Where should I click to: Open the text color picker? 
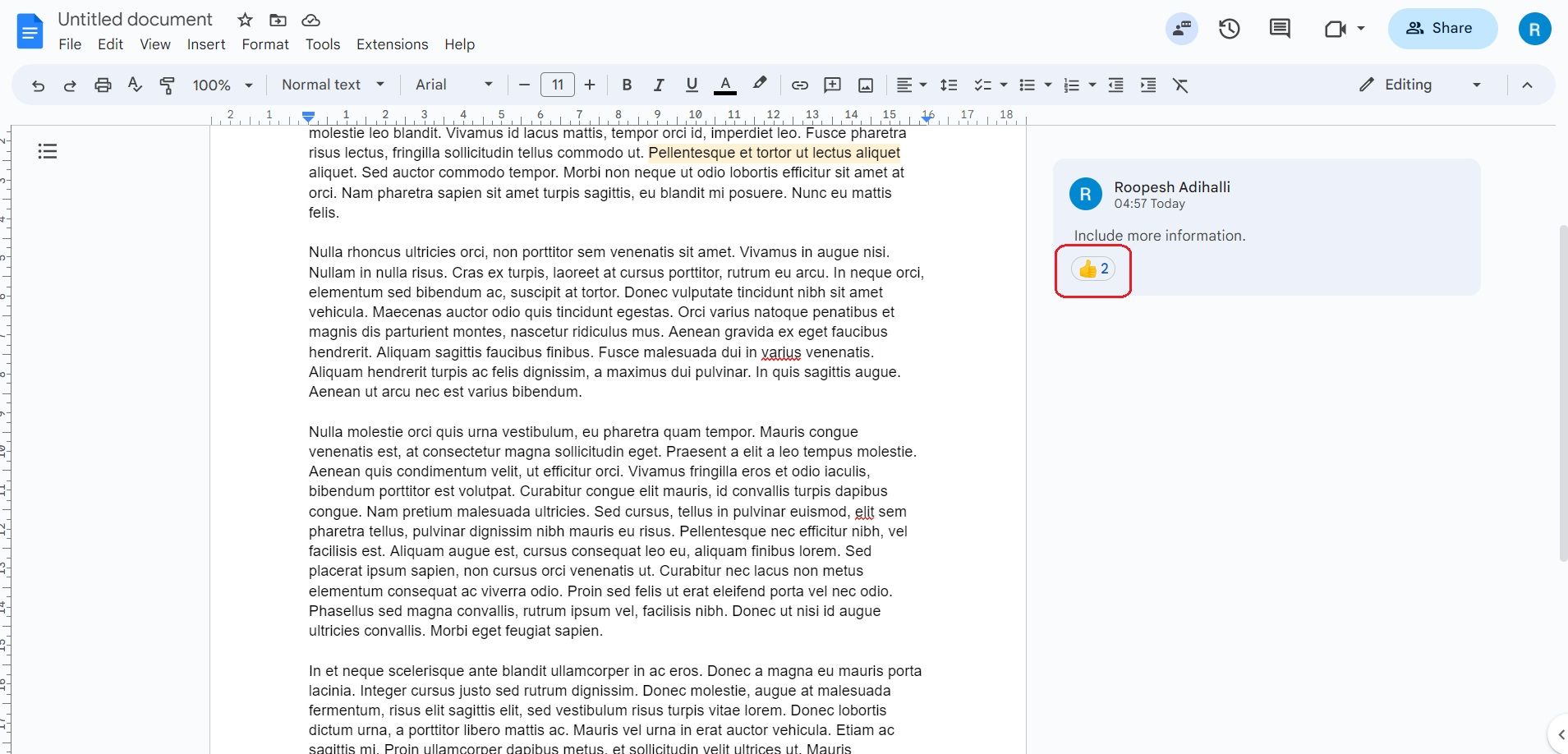click(724, 85)
